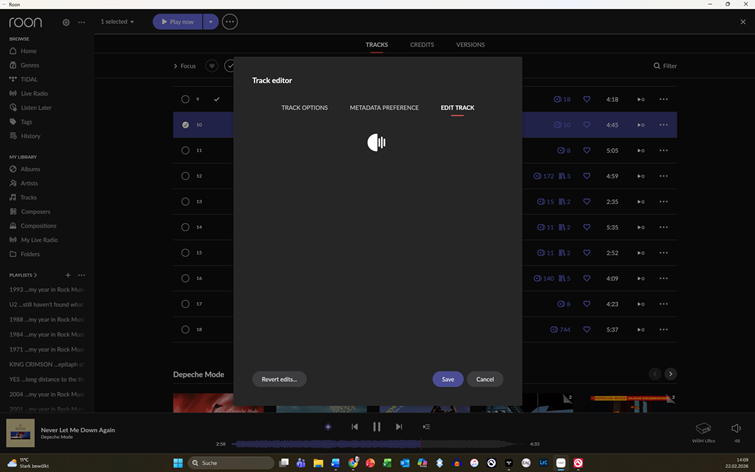Switch to METADATA PREFERENCE tab

coord(384,107)
